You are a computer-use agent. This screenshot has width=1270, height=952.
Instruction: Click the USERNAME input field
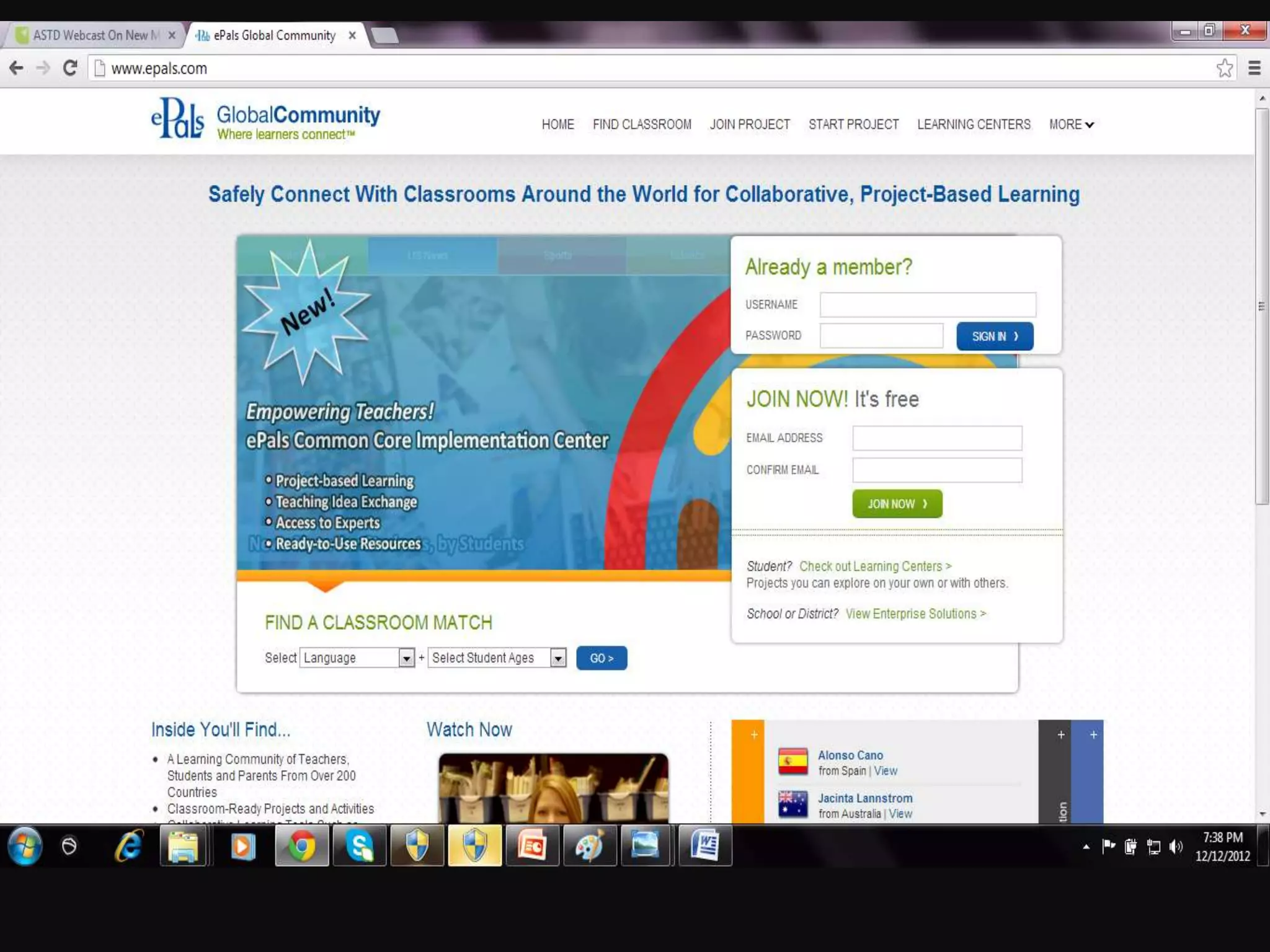(x=928, y=304)
